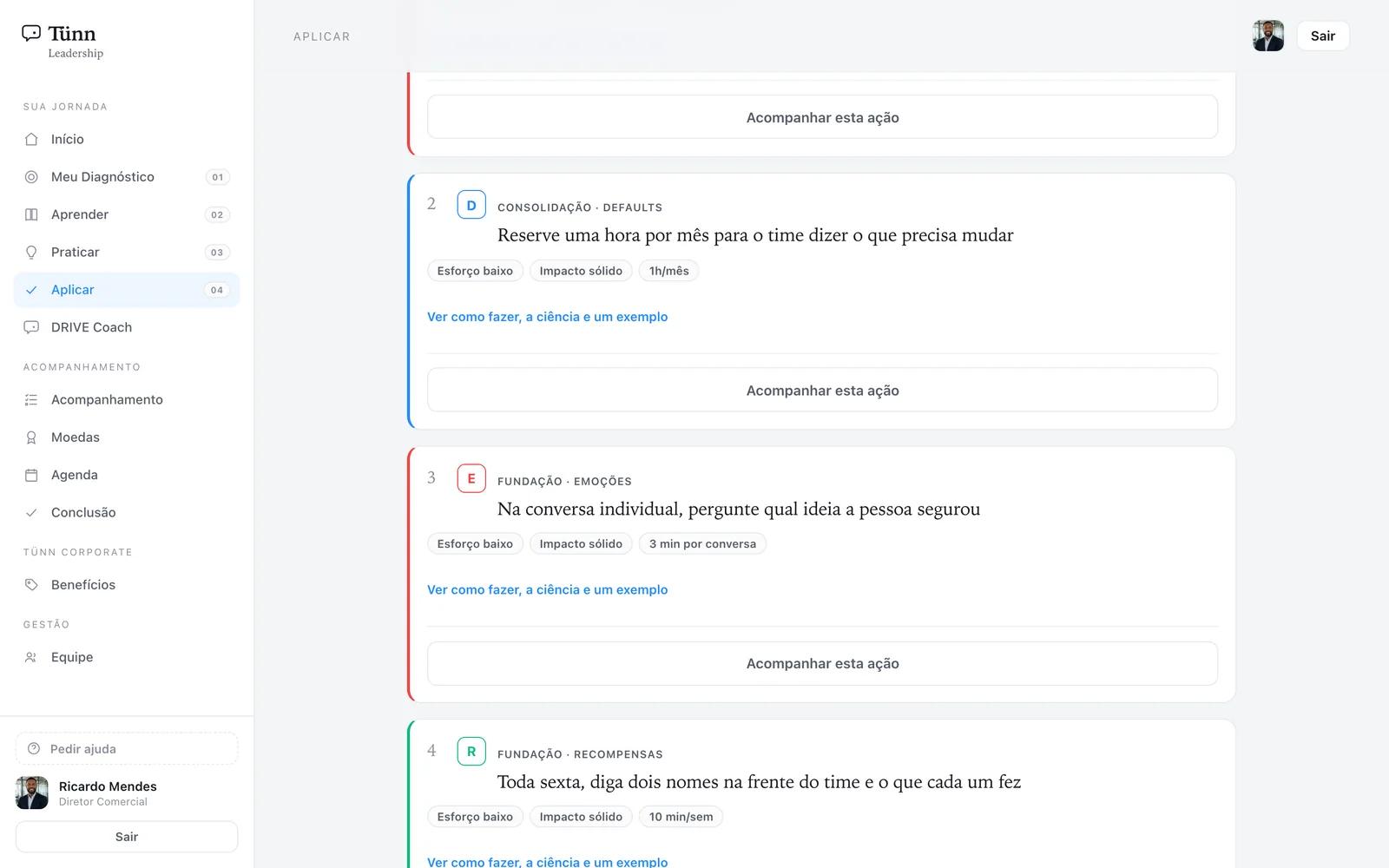
Task: Click the CONSOLIDAÇÃO · DEFAULTS label
Action: click(580, 207)
